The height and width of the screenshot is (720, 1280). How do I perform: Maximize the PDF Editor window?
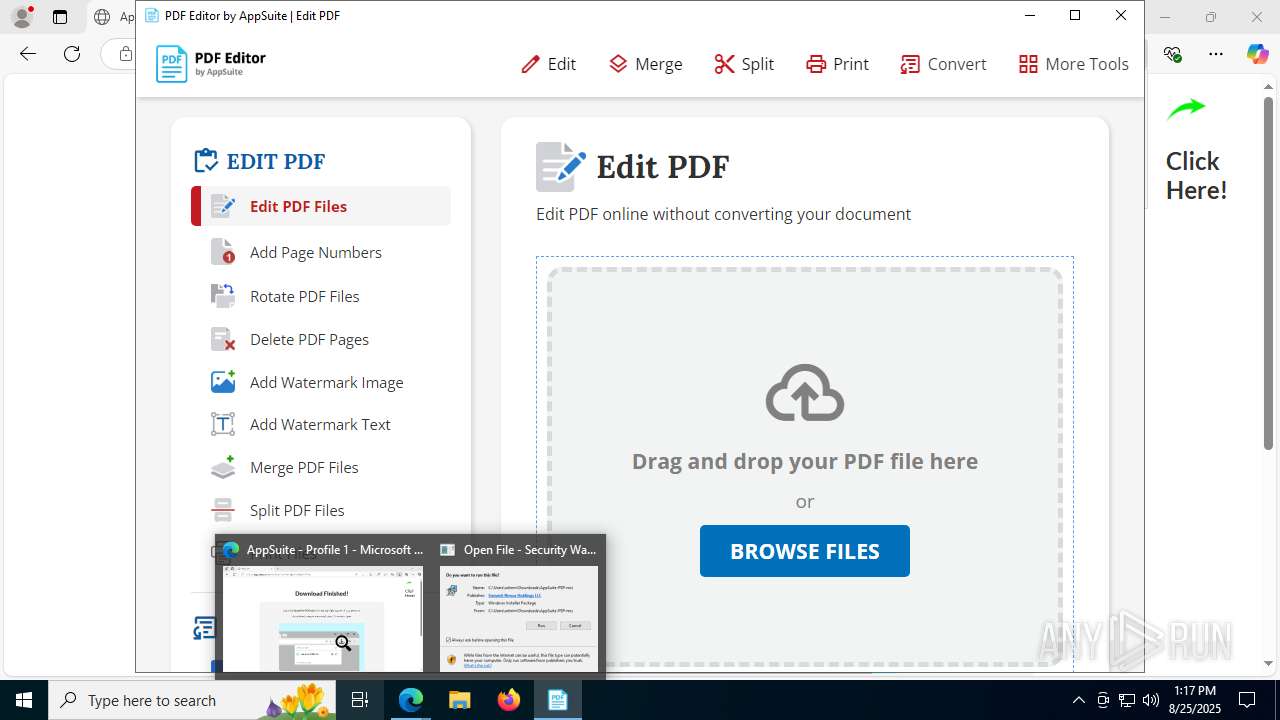pos(1075,15)
